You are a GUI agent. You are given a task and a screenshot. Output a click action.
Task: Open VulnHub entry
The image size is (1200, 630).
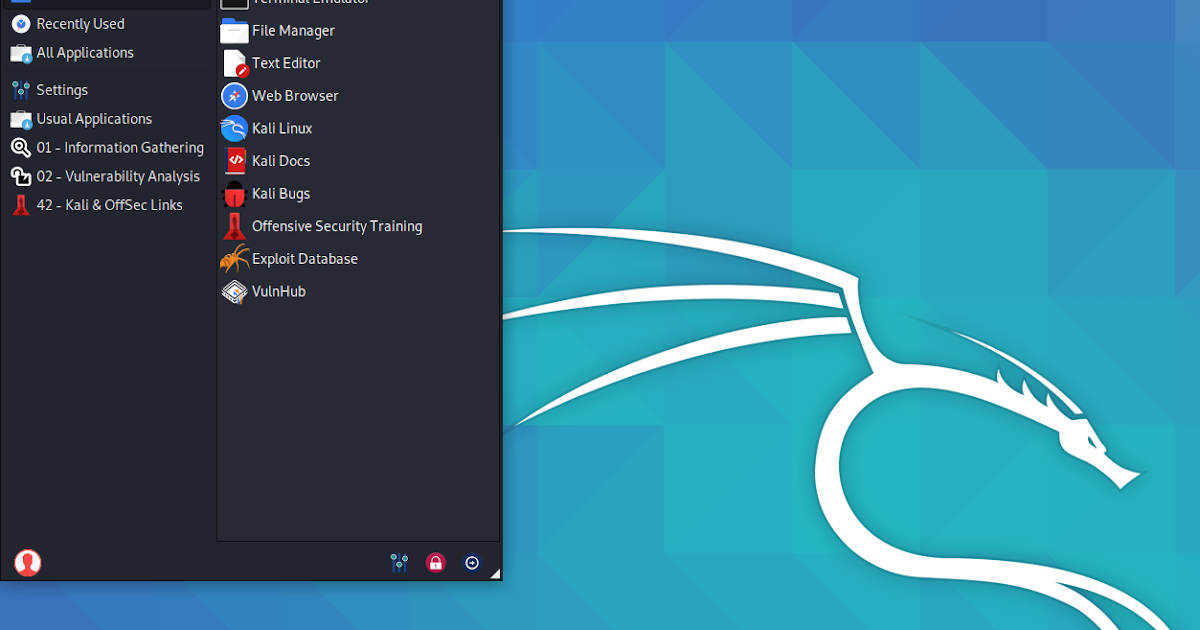point(358,291)
